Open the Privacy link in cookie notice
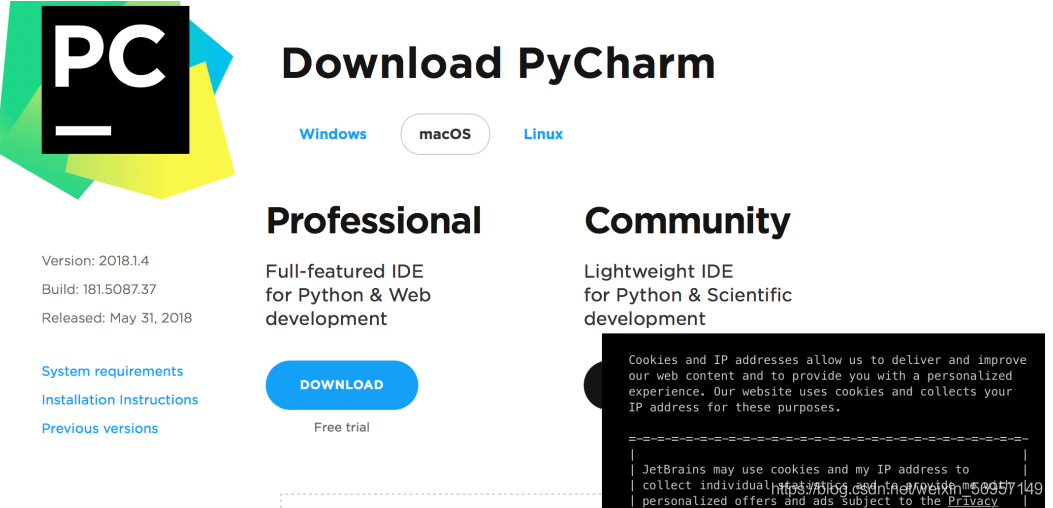1053x508 pixels. pos(972,501)
